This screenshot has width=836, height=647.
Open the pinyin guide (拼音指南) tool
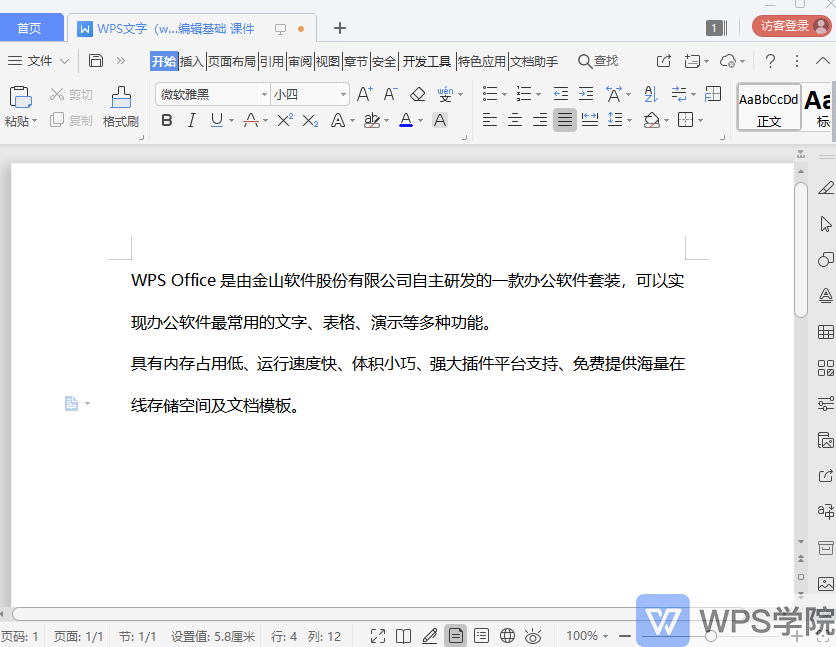coord(447,92)
